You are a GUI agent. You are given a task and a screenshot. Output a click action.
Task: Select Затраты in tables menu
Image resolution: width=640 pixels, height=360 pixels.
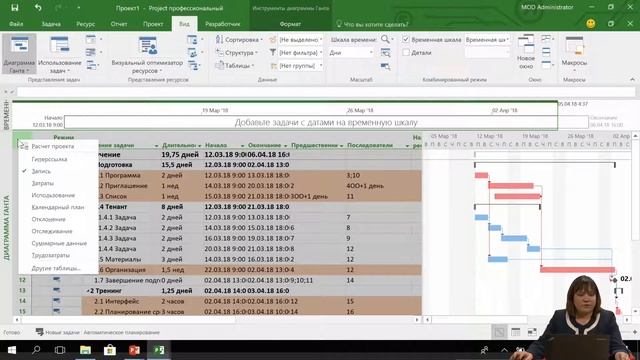[x=42, y=183]
